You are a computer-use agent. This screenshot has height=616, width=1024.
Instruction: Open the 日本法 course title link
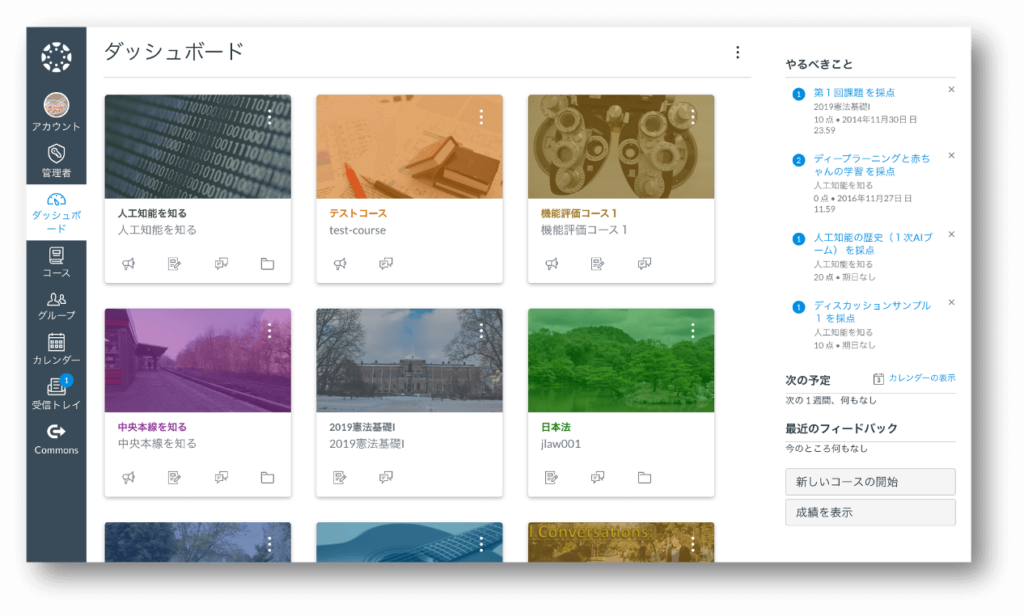[556, 427]
